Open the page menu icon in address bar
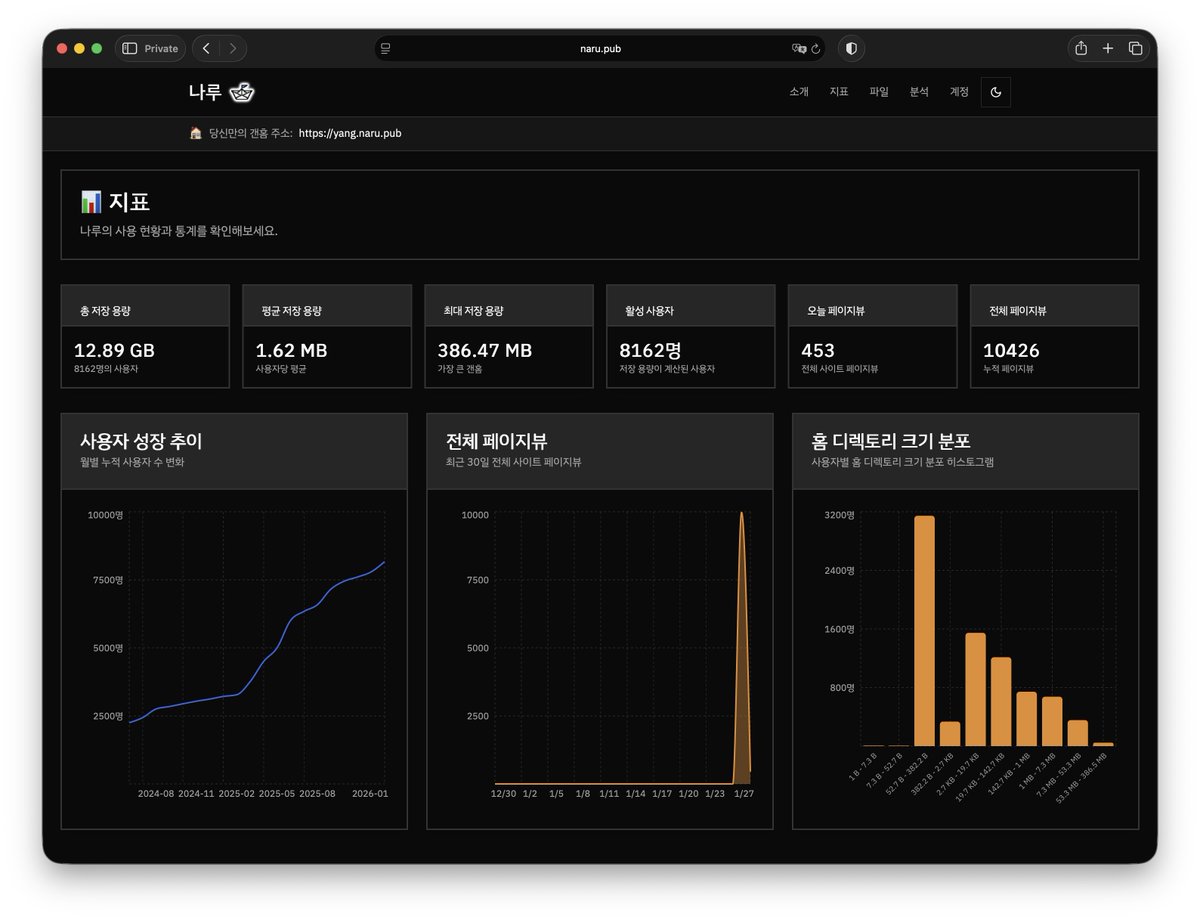This screenshot has width=1200, height=920. [x=386, y=48]
